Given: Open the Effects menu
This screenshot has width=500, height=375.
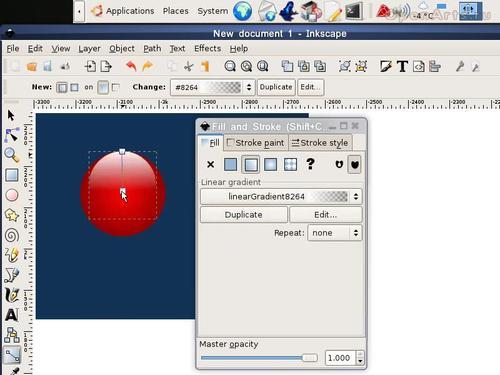Looking at the screenshot, I should [x=207, y=49].
